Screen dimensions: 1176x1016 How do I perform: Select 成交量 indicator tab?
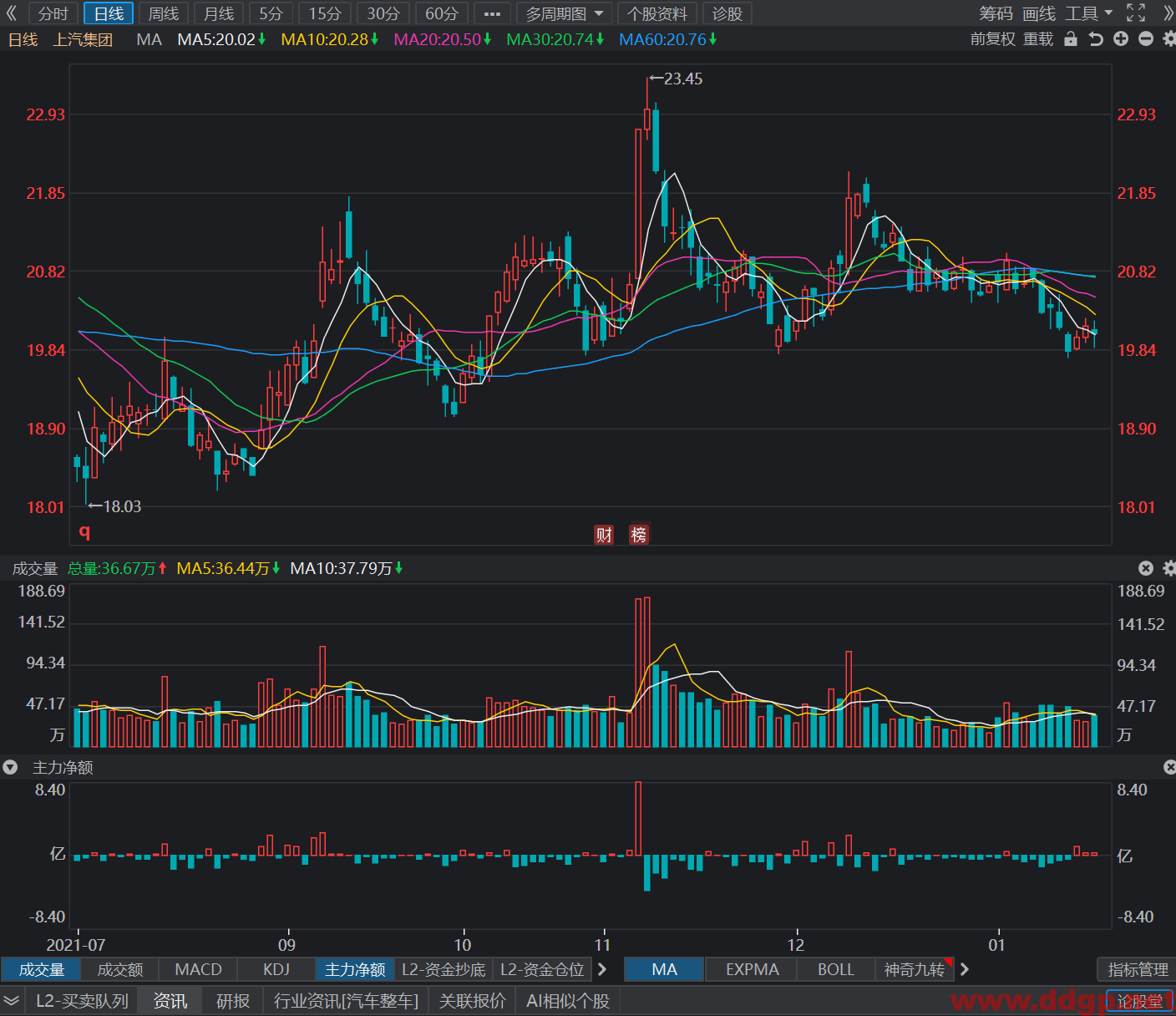[x=41, y=969]
